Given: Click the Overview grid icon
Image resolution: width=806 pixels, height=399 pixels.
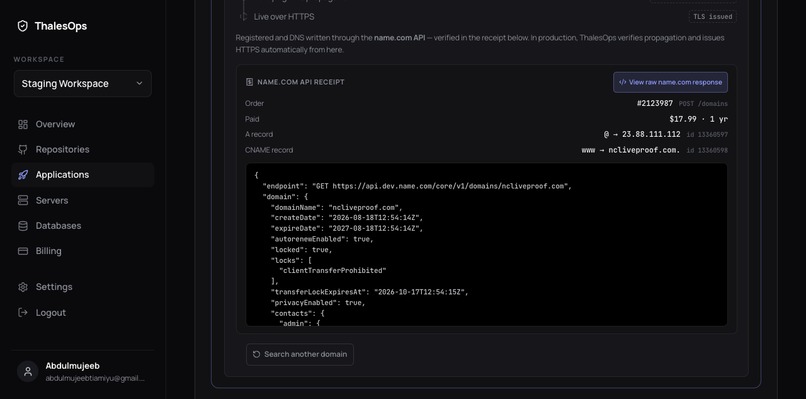Looking at the screenshot, I should point(23,124).
